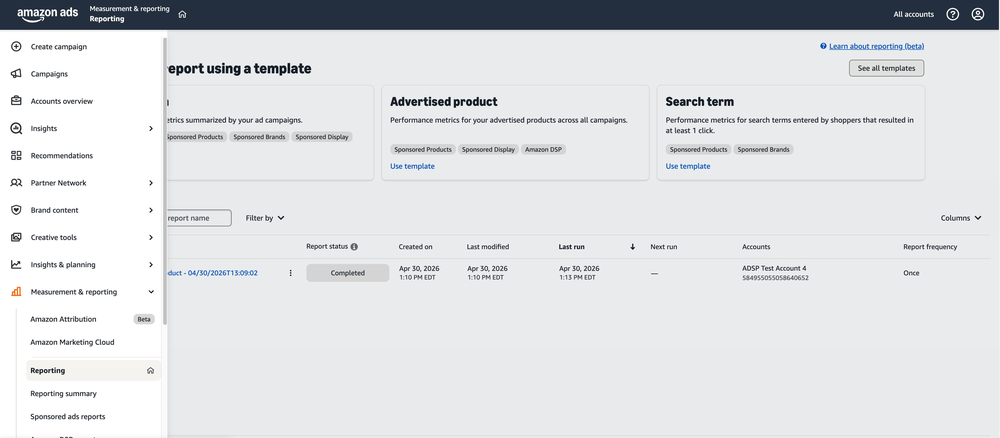Screen dimensions: 1000x438
Task: Click the Once frequency cell
Action: coord(911,273)
